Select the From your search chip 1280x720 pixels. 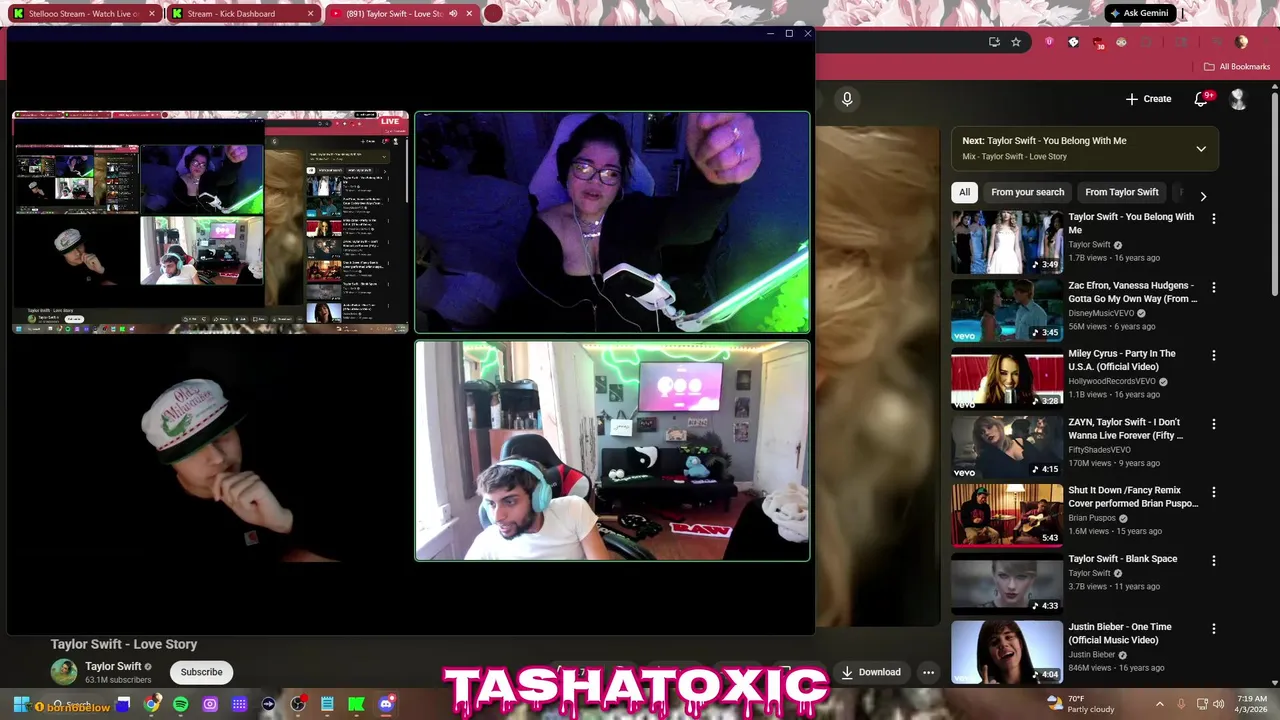(1027, 192)
